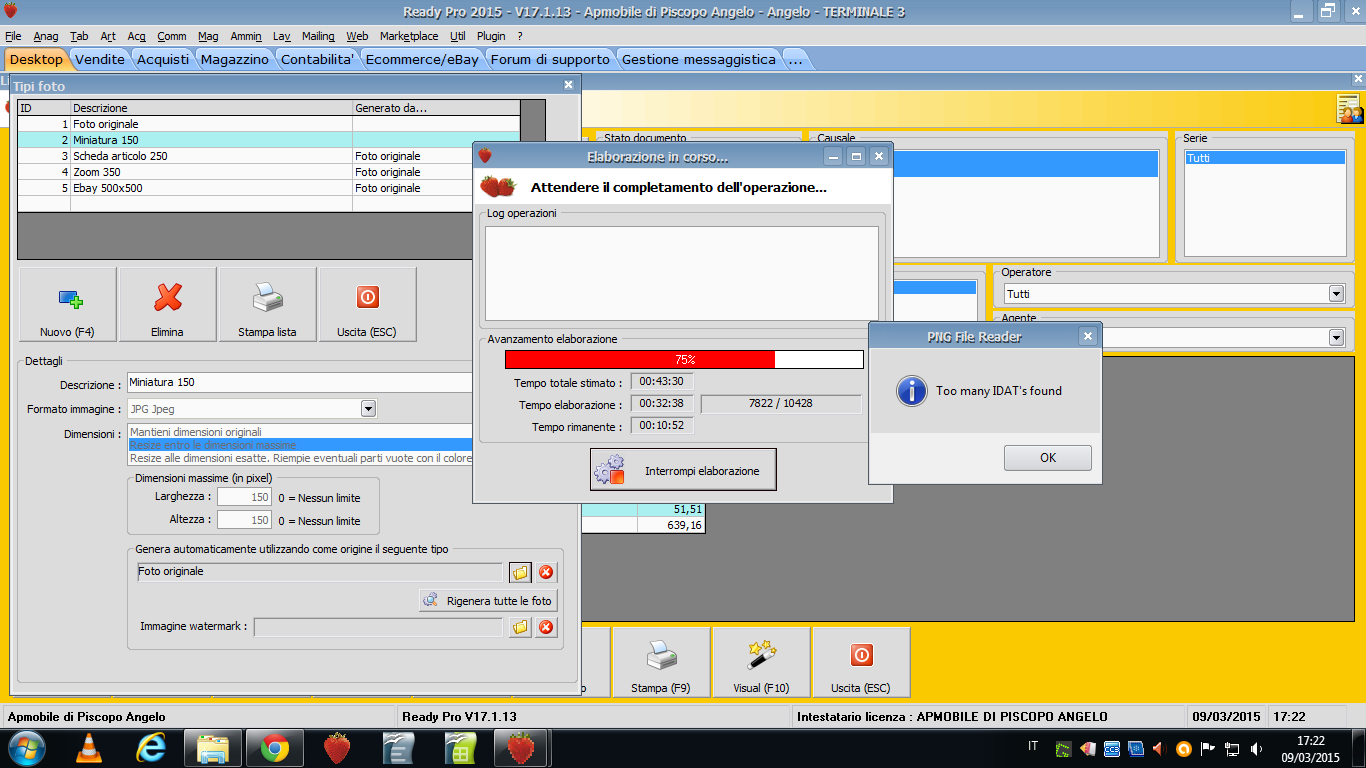
Task: Click the Altezza input field
Action: click(244, 520)
